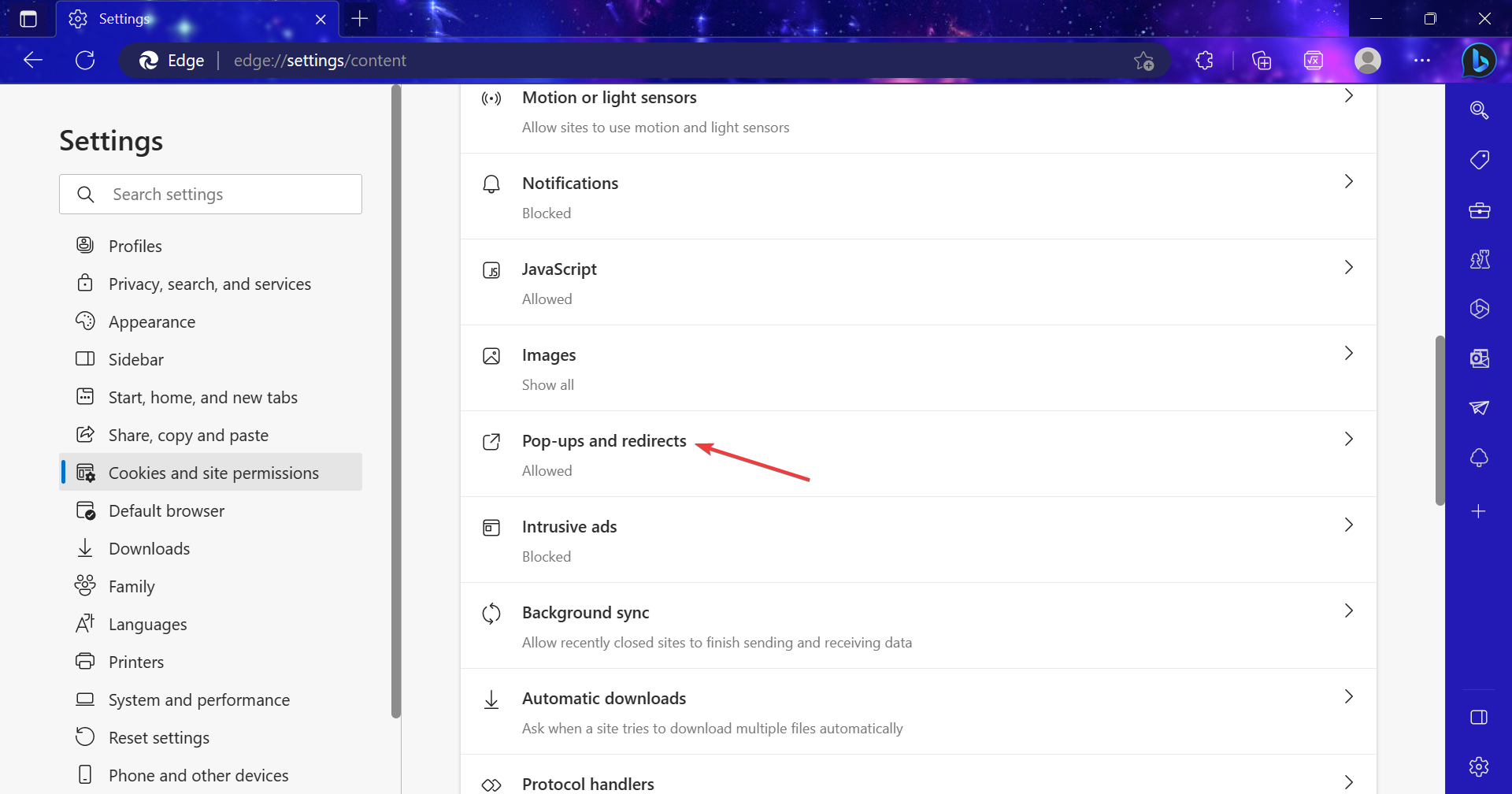Customize the sidebar with the plus icon
The height and width of the screenshot is (794, 1512).
coord(1479,510)
